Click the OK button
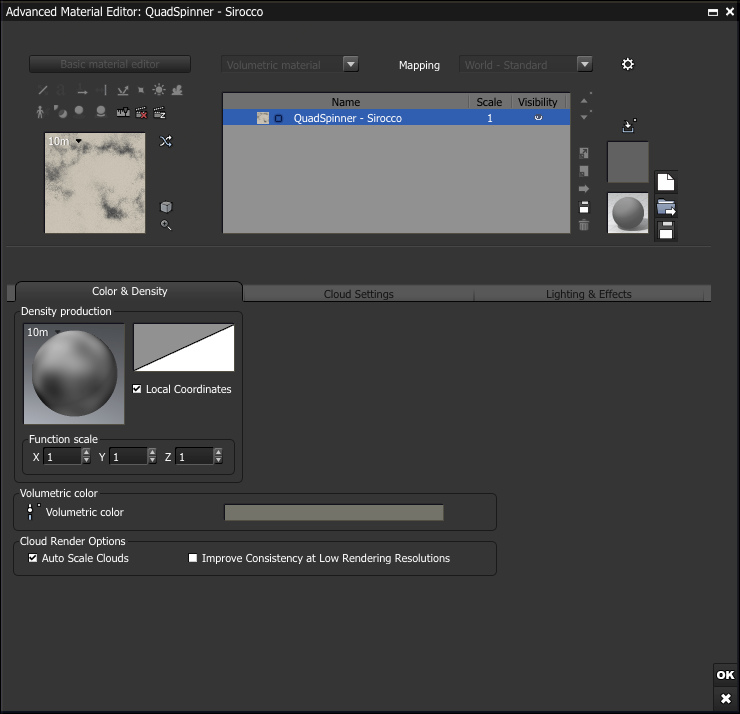The width and height of the screenshot is (740, 714). pos(725,675)
